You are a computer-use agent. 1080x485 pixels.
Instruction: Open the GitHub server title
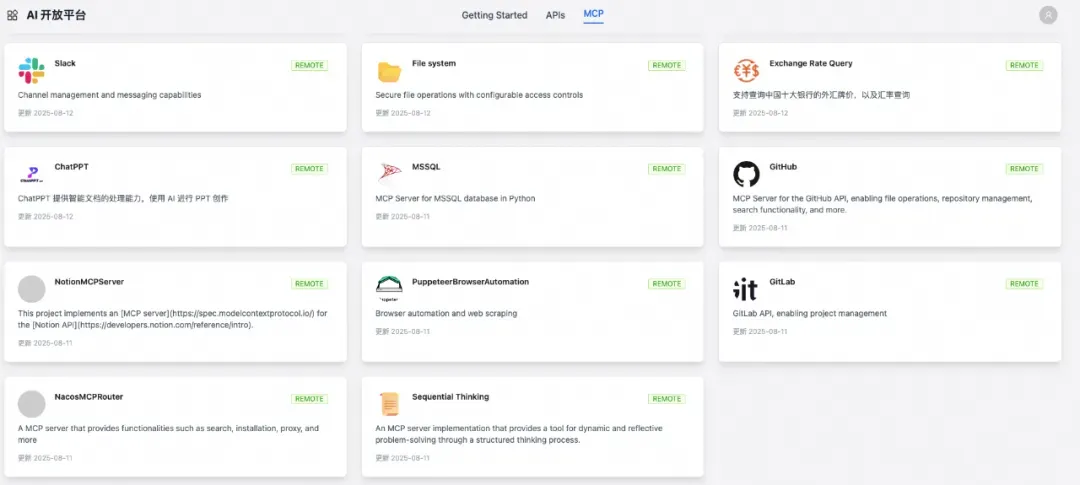coord(783,167)
